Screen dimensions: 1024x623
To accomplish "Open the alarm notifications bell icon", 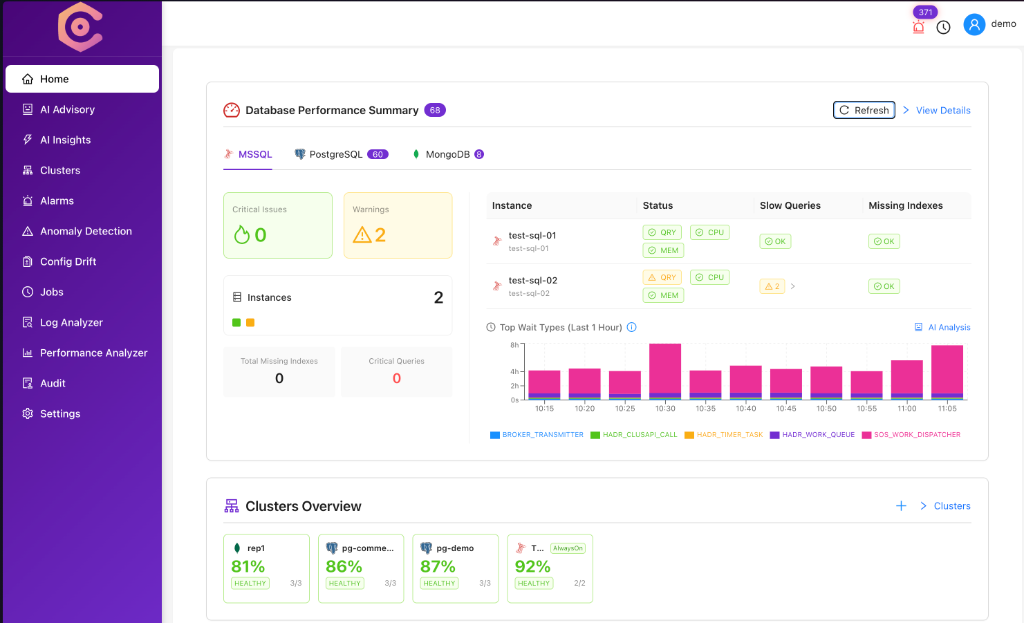I will click(919, 27).
